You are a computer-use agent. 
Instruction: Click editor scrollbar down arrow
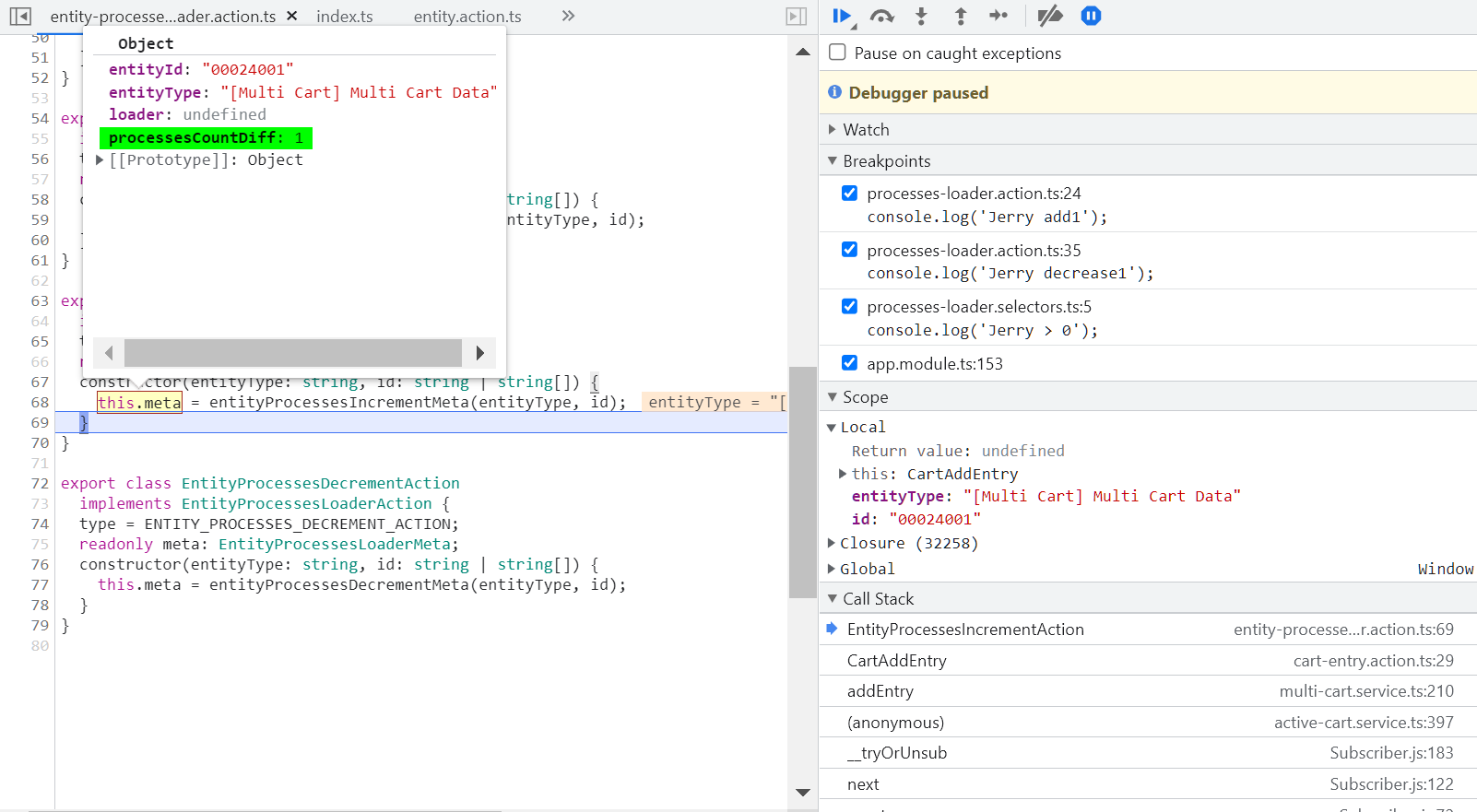pyautogui.click(x=803, y=793)
